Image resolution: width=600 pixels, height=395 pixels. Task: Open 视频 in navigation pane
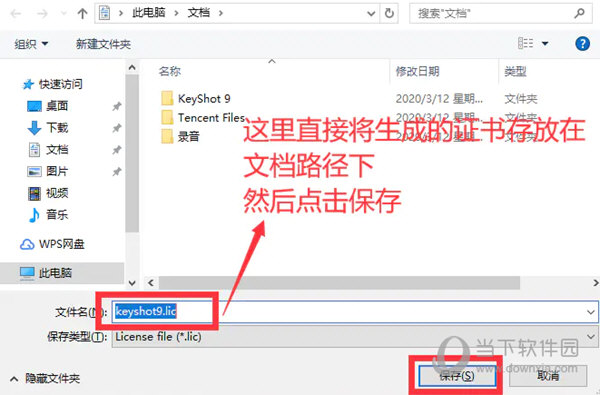[x=47, y=193]
